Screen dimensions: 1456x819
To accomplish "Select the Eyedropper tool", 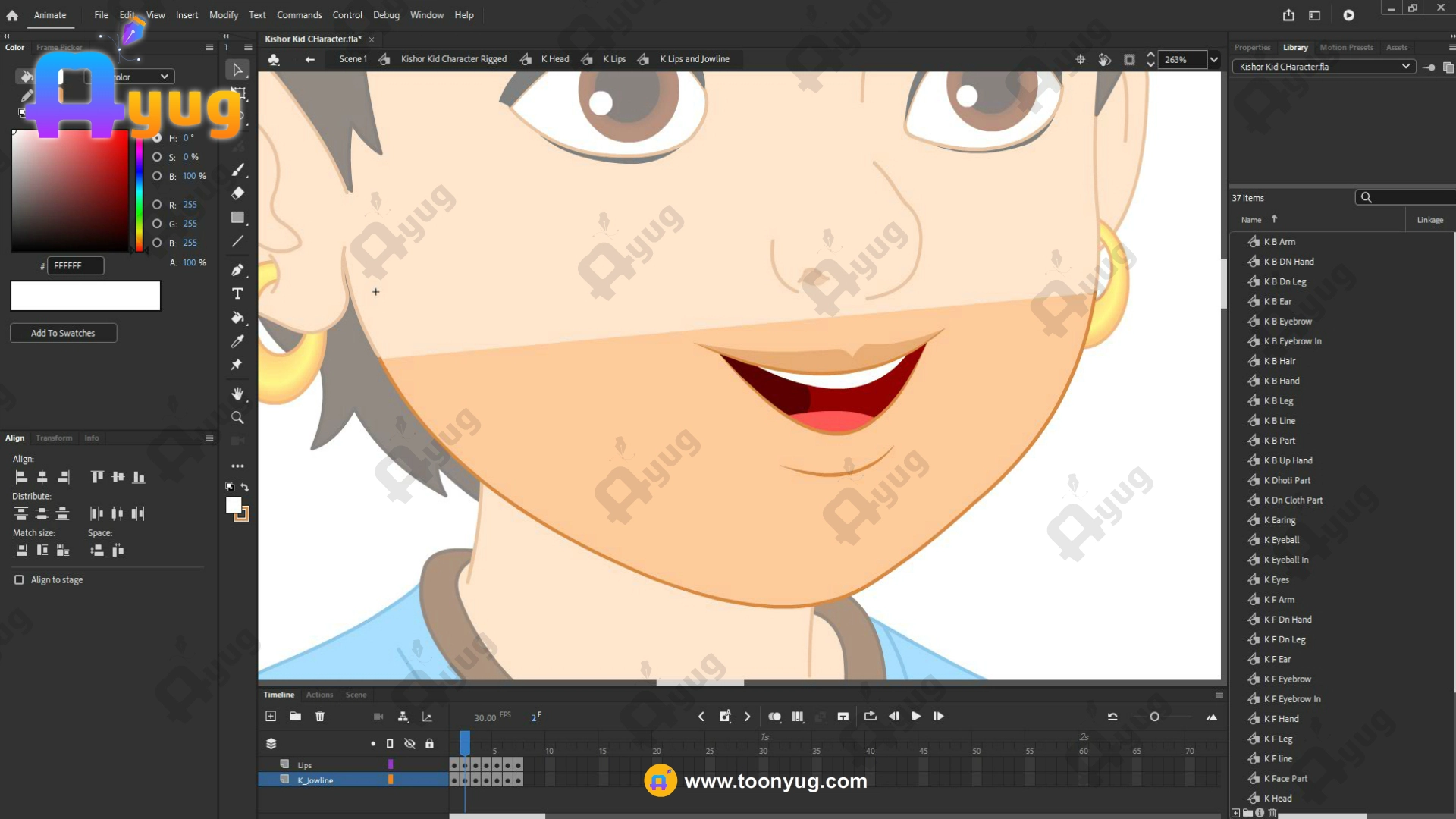I will [237, 341].
